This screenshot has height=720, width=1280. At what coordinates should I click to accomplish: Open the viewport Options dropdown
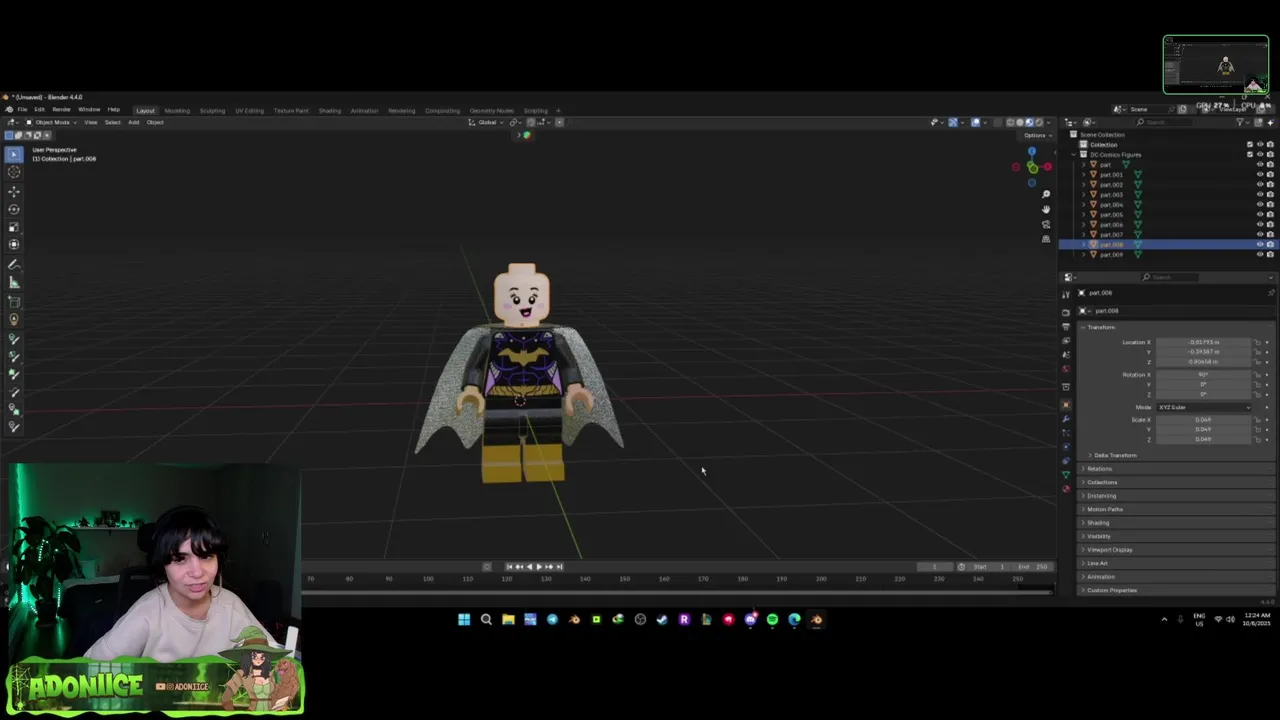pos(1036,135)
